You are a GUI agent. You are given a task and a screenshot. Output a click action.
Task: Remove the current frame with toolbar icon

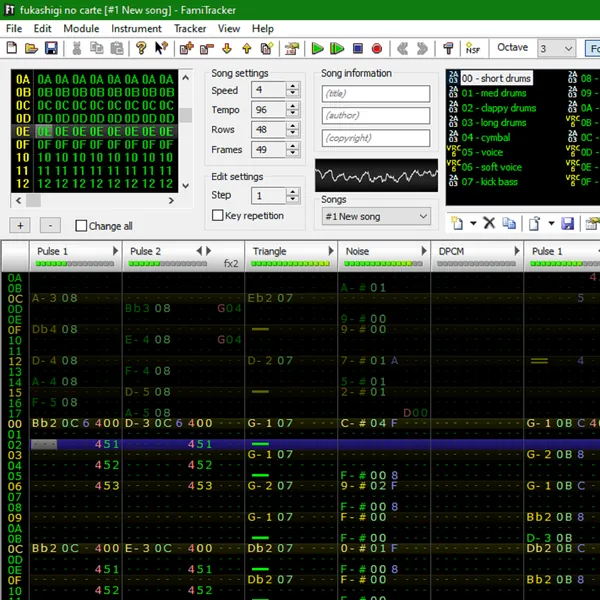[x=207, y=48]
